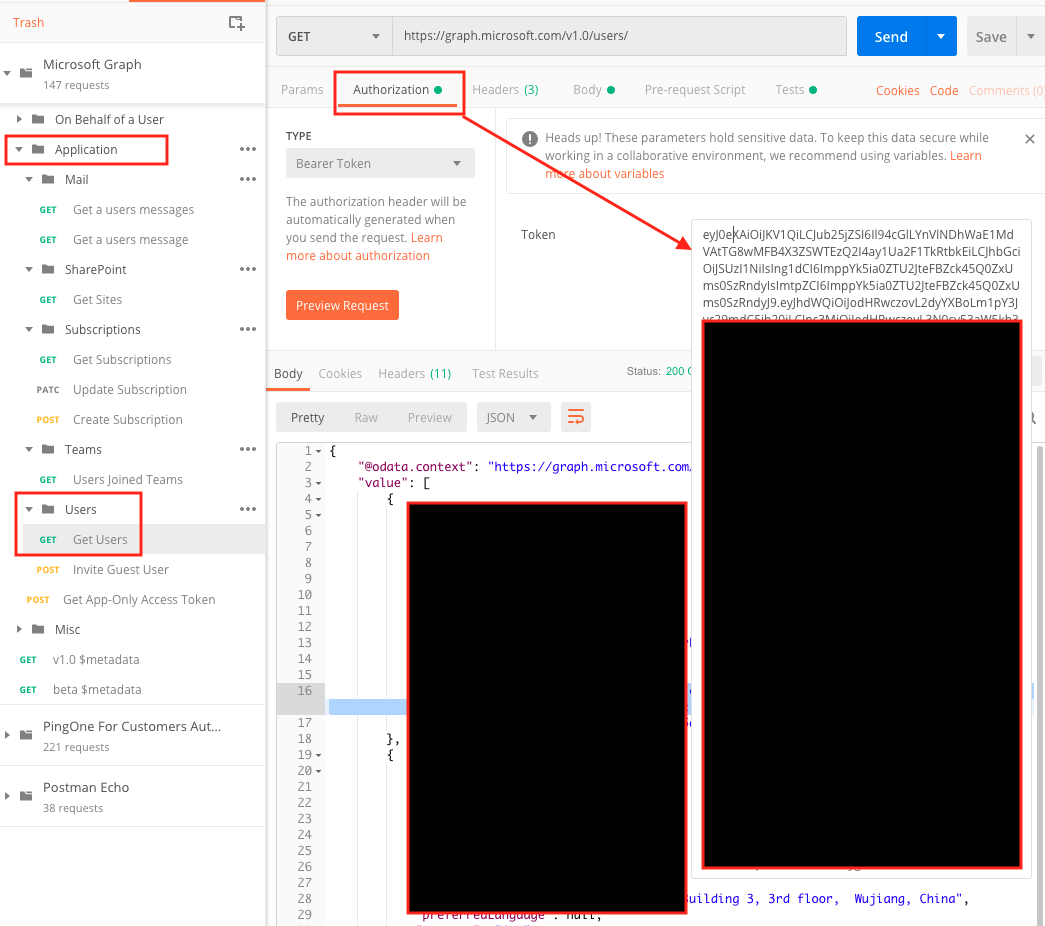Collapse the Teams folder
This screenshot has height=926, width=1045.
29,449
